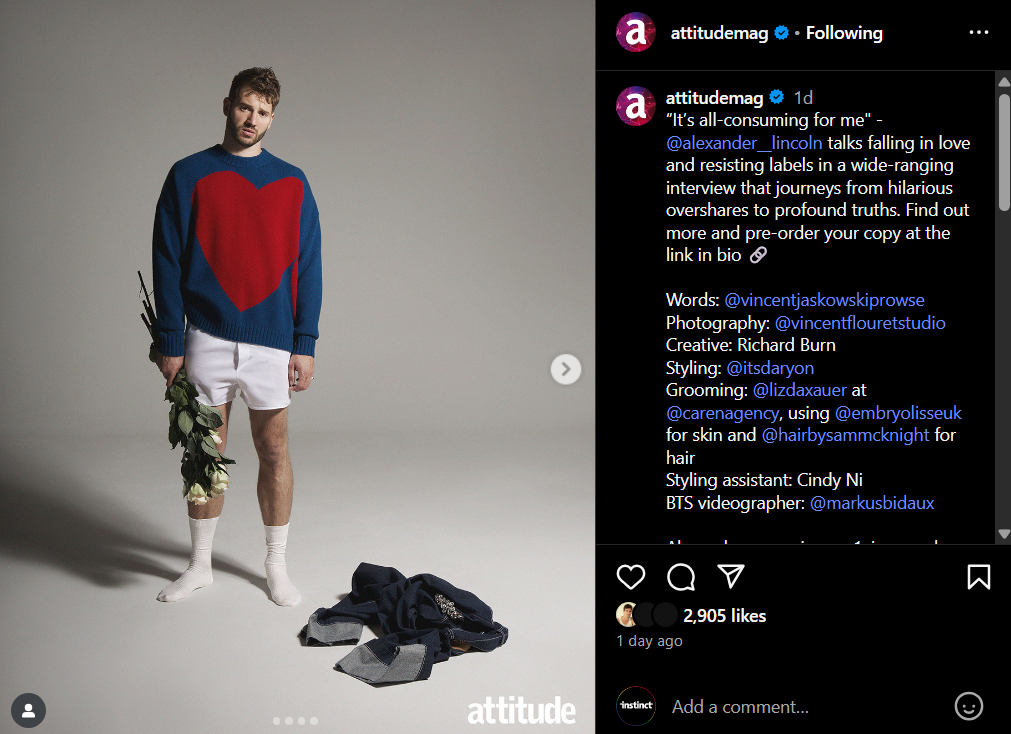The height and width of the screenshot is (734, 1011).
Task: Select the second carousel dot indicator
Action: pos(289,721)
